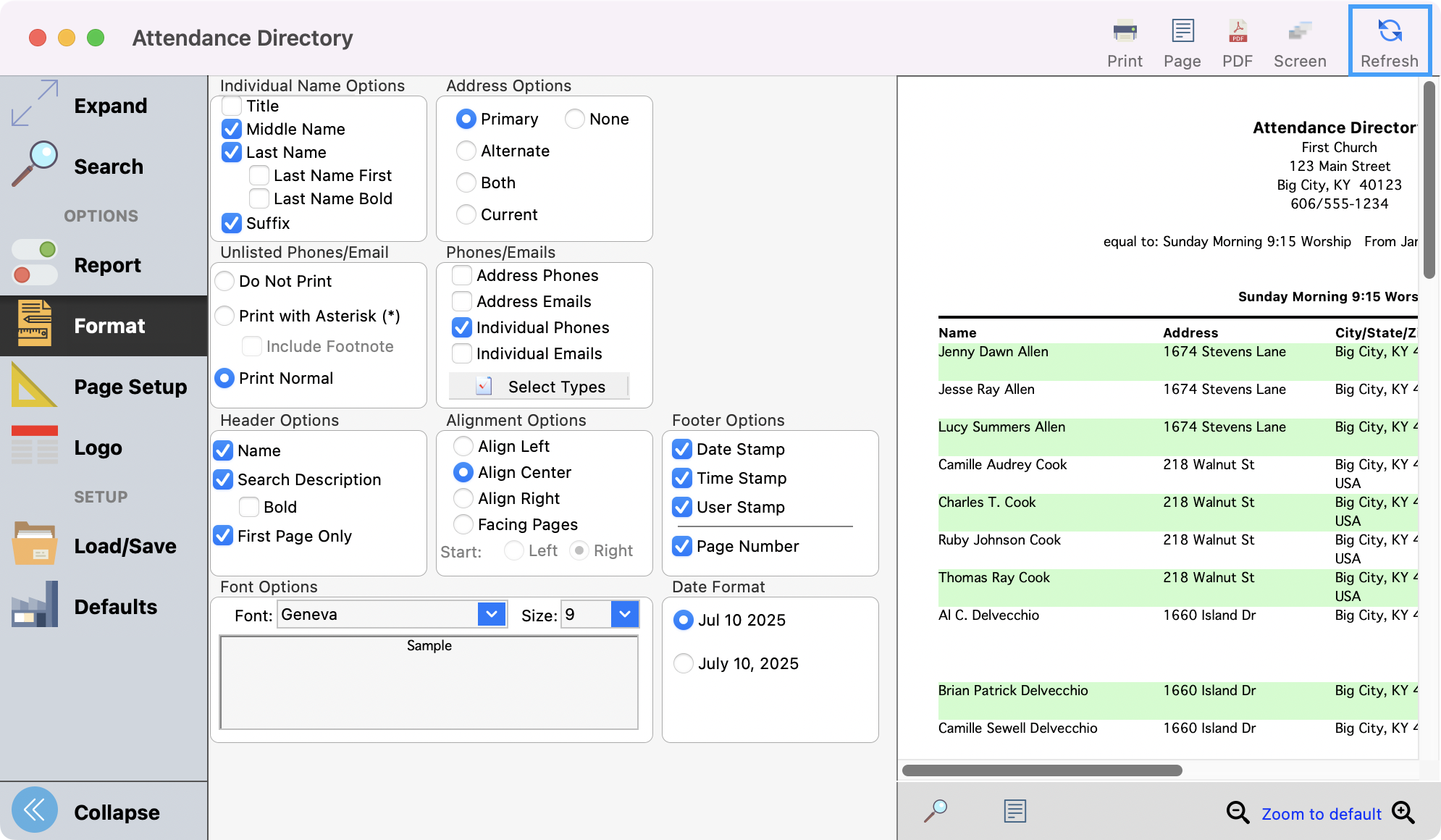The height and width of the screenshot is (840, 1441).
Task: Uncheck First Page Only in Header Options
Action: tap(223, 536)
